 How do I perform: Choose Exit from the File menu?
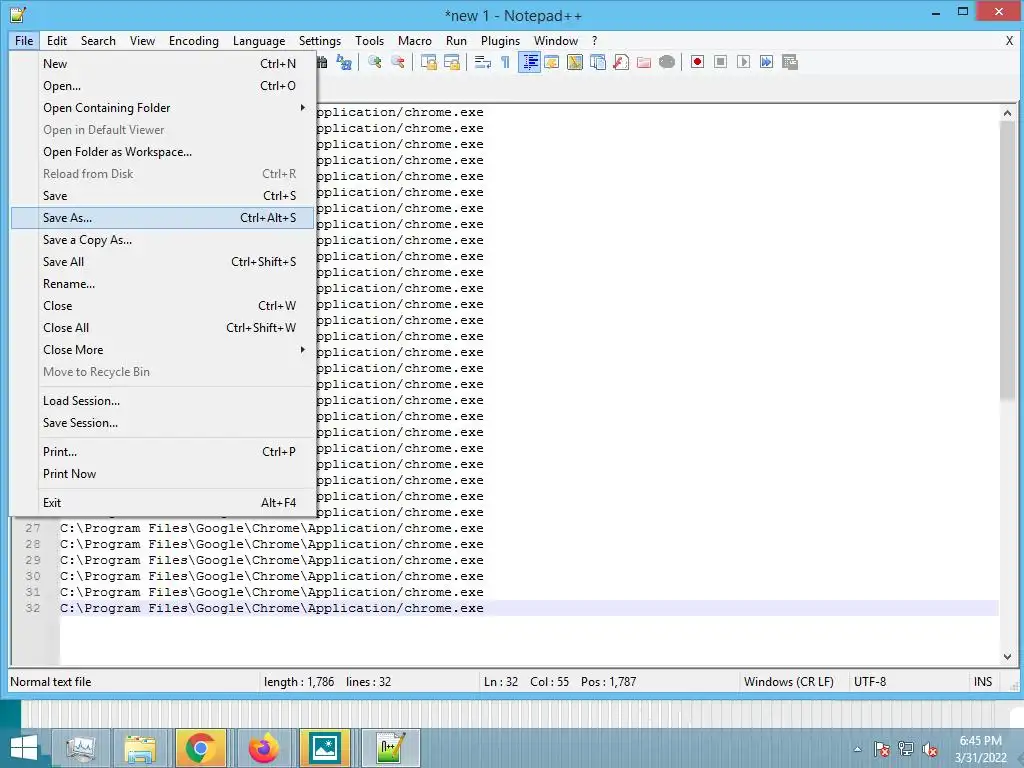coord(163,503)
